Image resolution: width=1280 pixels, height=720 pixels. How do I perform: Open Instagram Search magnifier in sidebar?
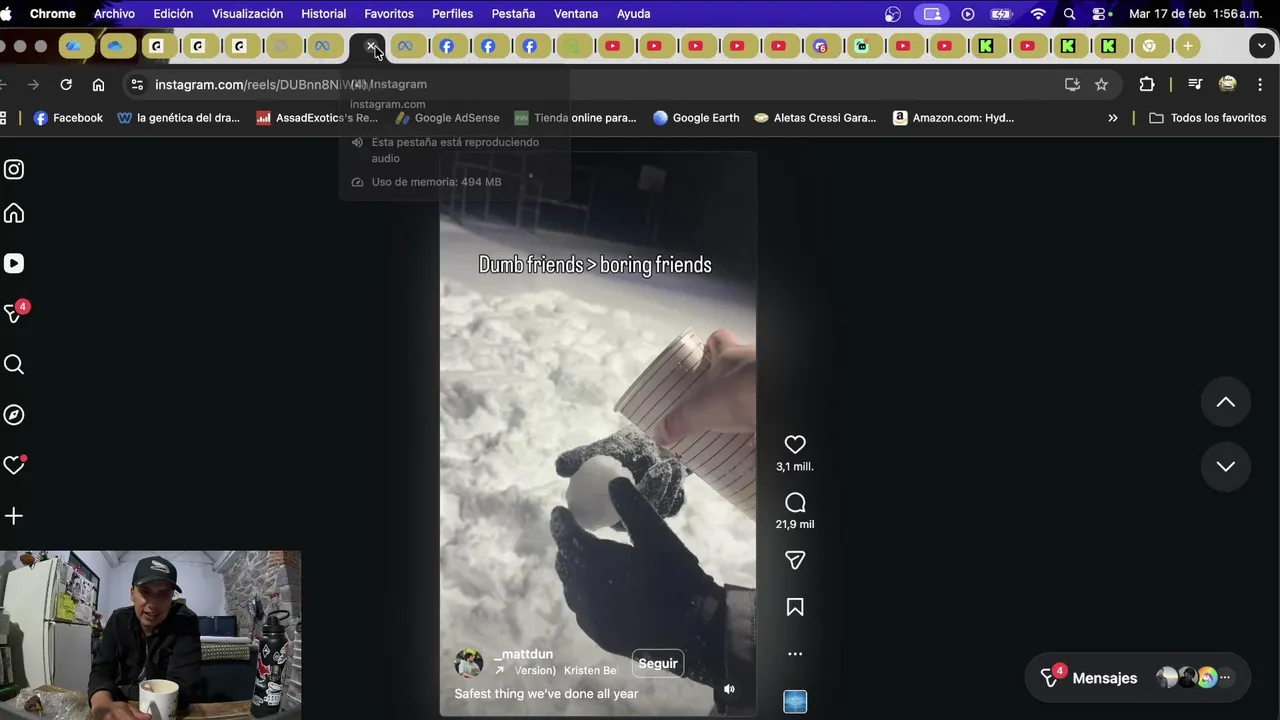pos(14,365)
